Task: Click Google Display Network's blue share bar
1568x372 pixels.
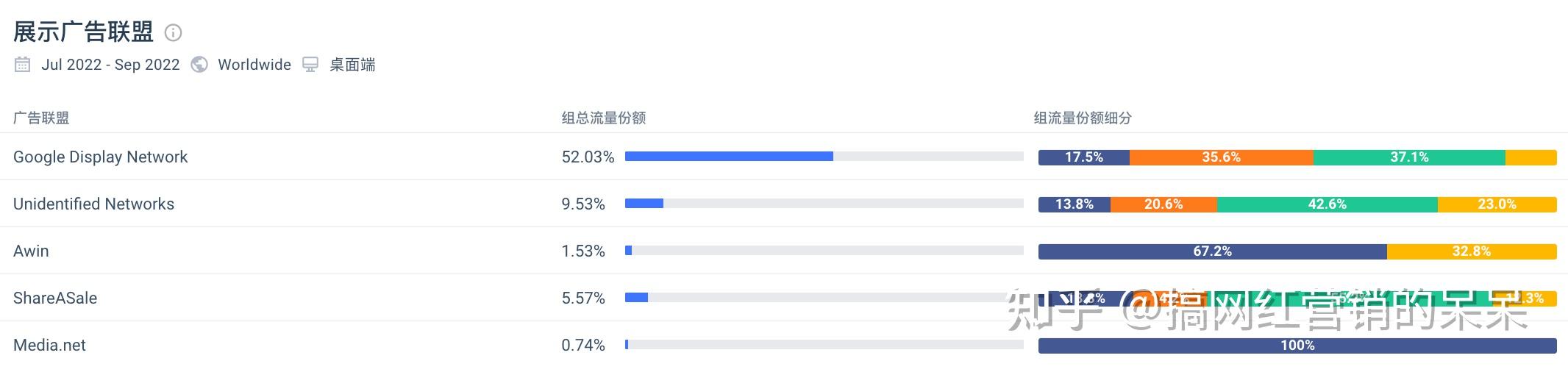Action: point(728,157)
